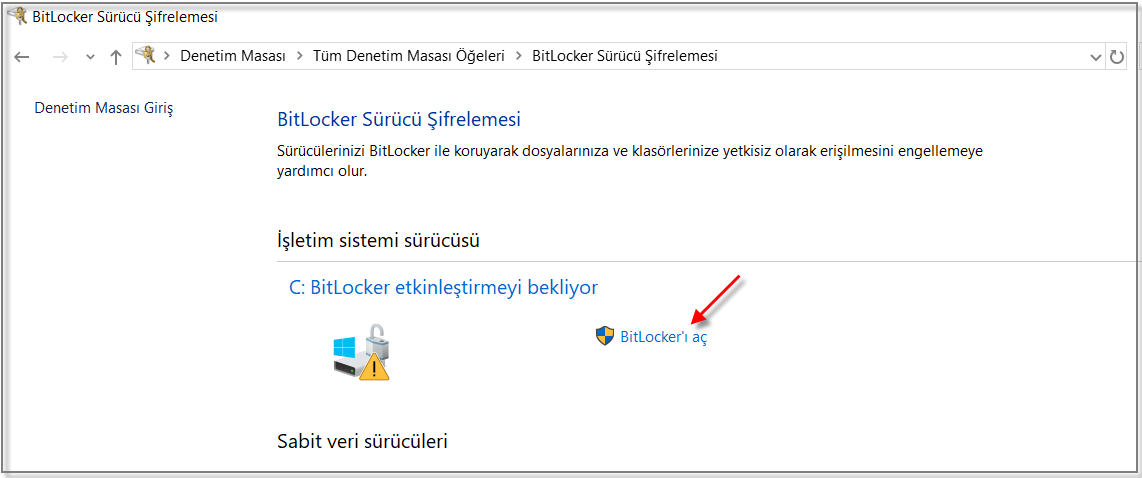Expand chevron after Tüm Denetim Masası Öğeleri
Image resolution: width=1142 pixels, height=478 pixels.
518,56
